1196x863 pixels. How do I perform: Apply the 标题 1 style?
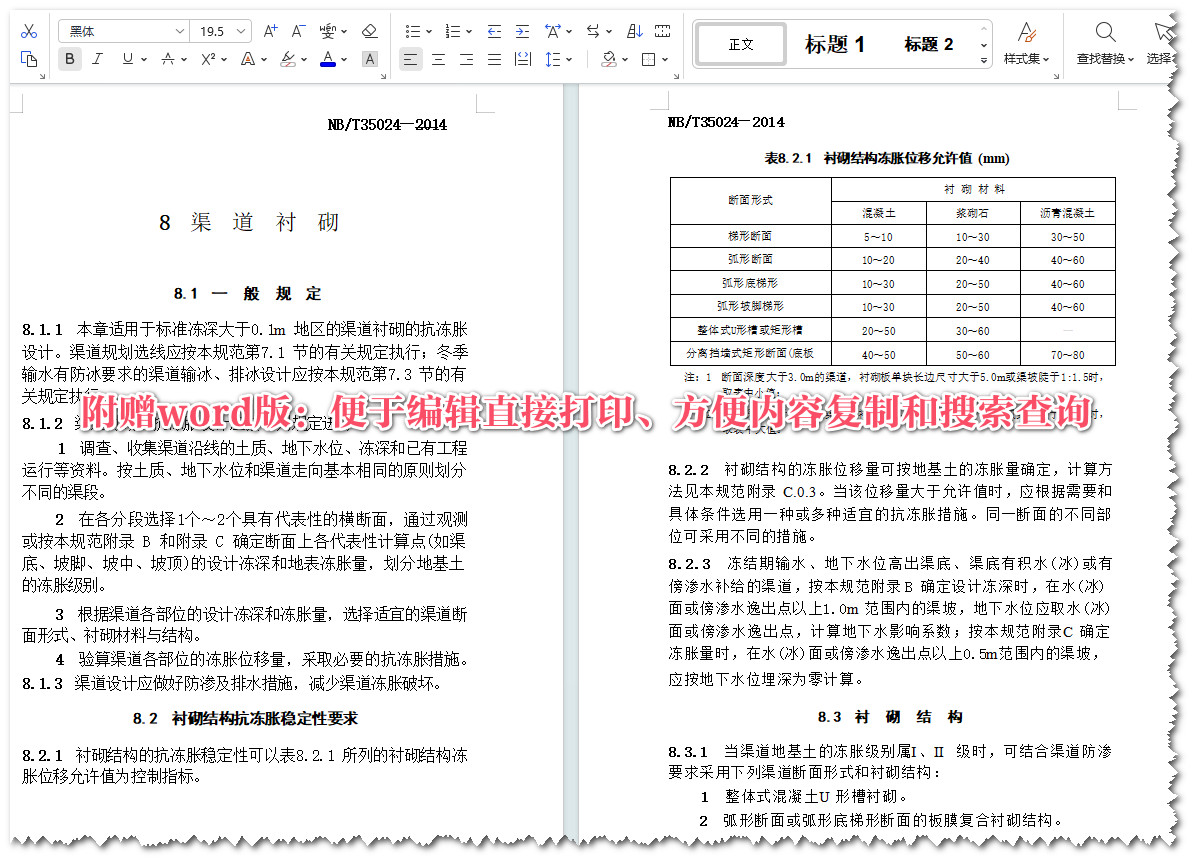click(x=834, y=43)
